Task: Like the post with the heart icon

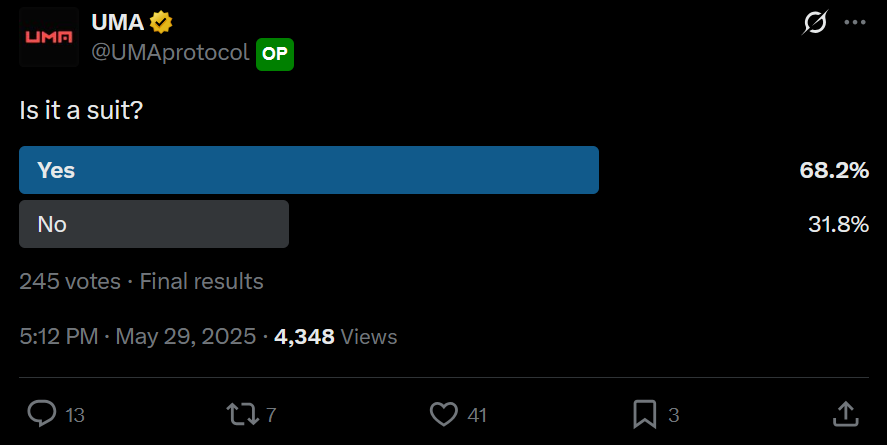Action: tap(443, 413)
